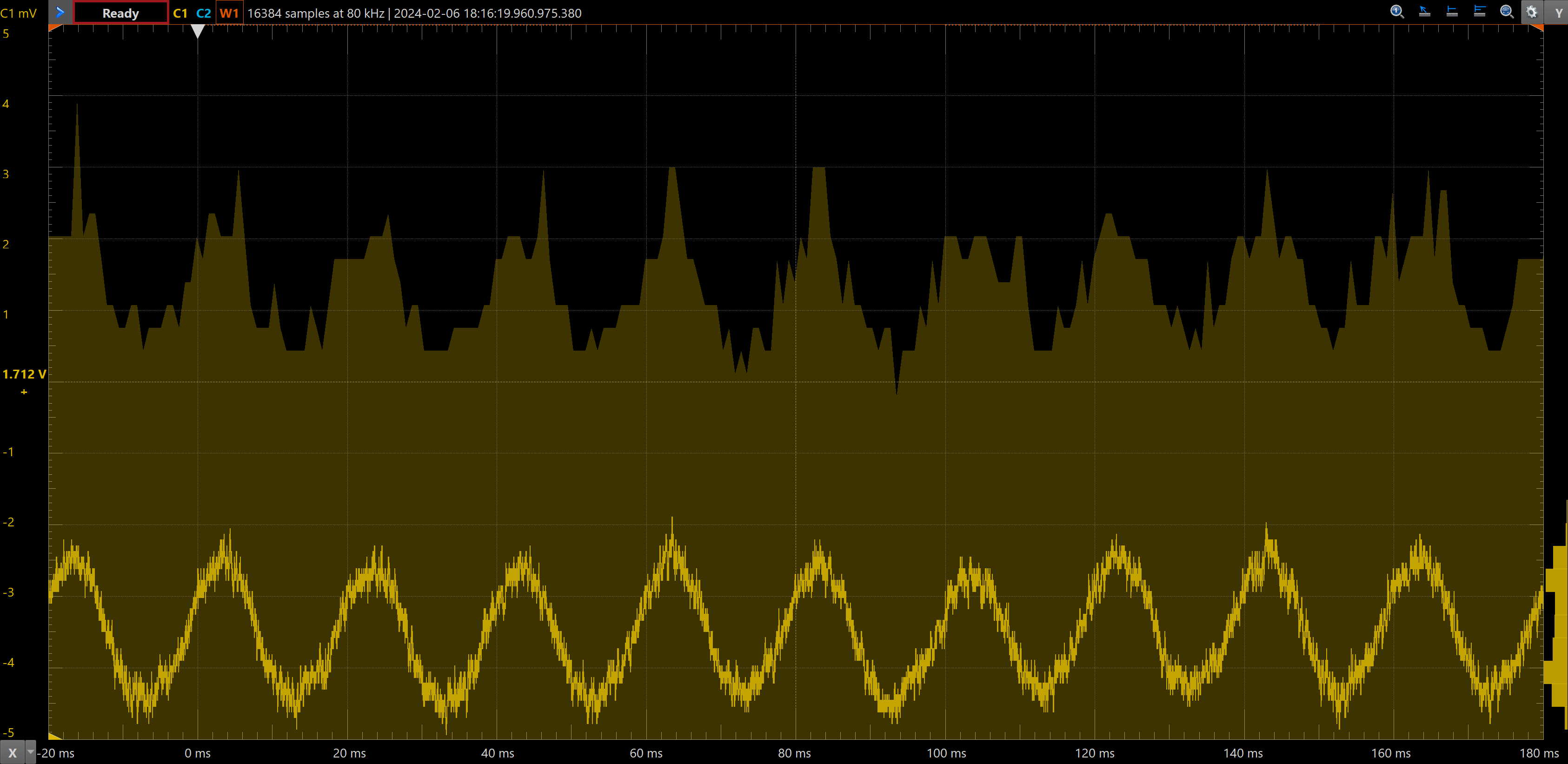Open the plot settings gear icon
The image size is (1568, 764).
coord(1531,12)
